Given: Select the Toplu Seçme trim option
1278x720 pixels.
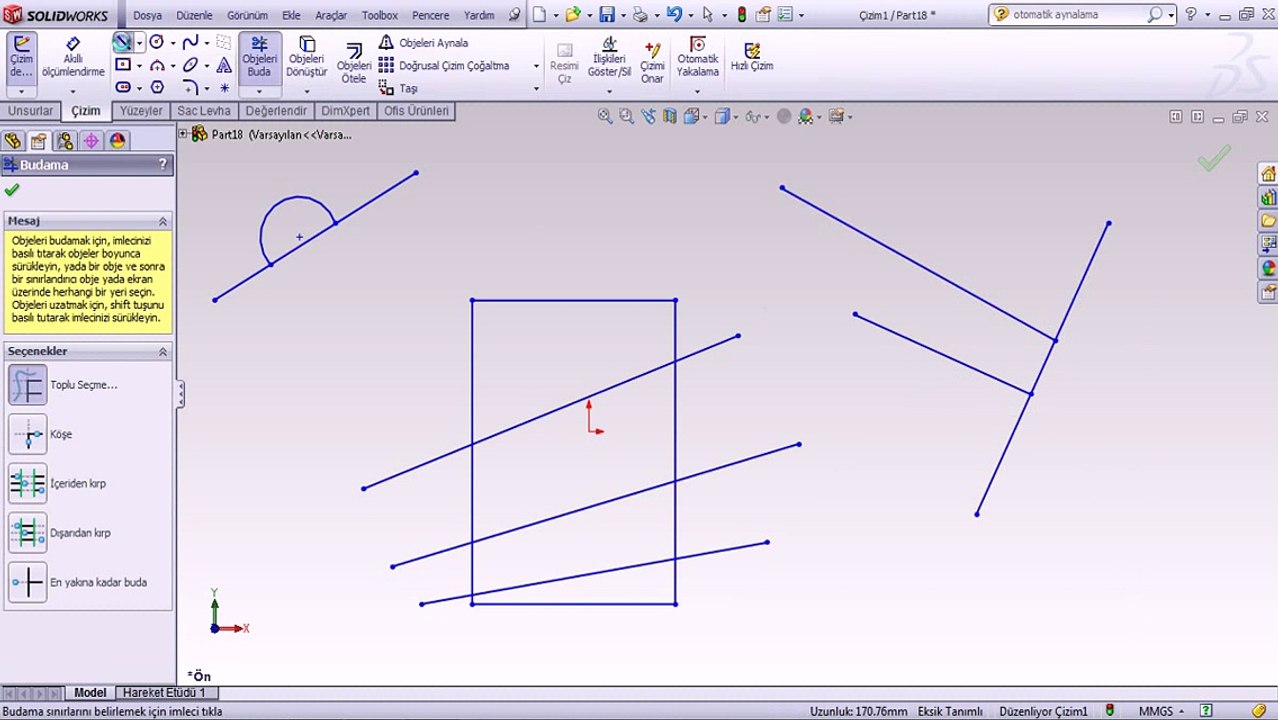Looking at the screenshot, I should (28, 385).
